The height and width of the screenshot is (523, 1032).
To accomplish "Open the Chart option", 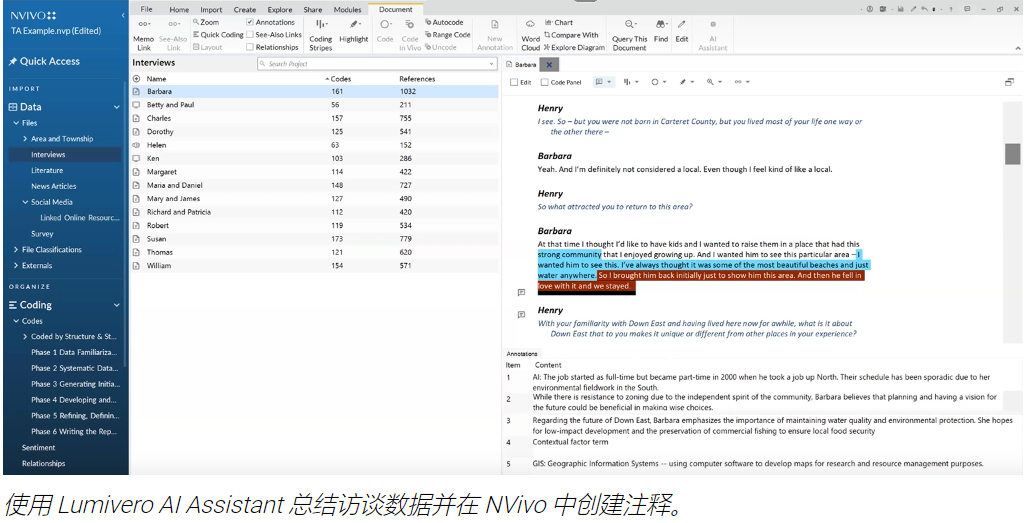I will pos(559,22).
